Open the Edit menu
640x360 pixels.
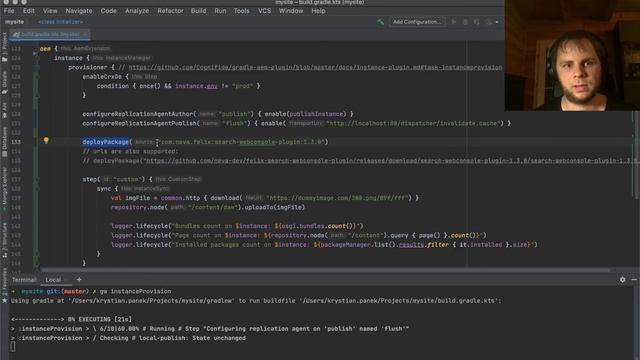(29, 11)
